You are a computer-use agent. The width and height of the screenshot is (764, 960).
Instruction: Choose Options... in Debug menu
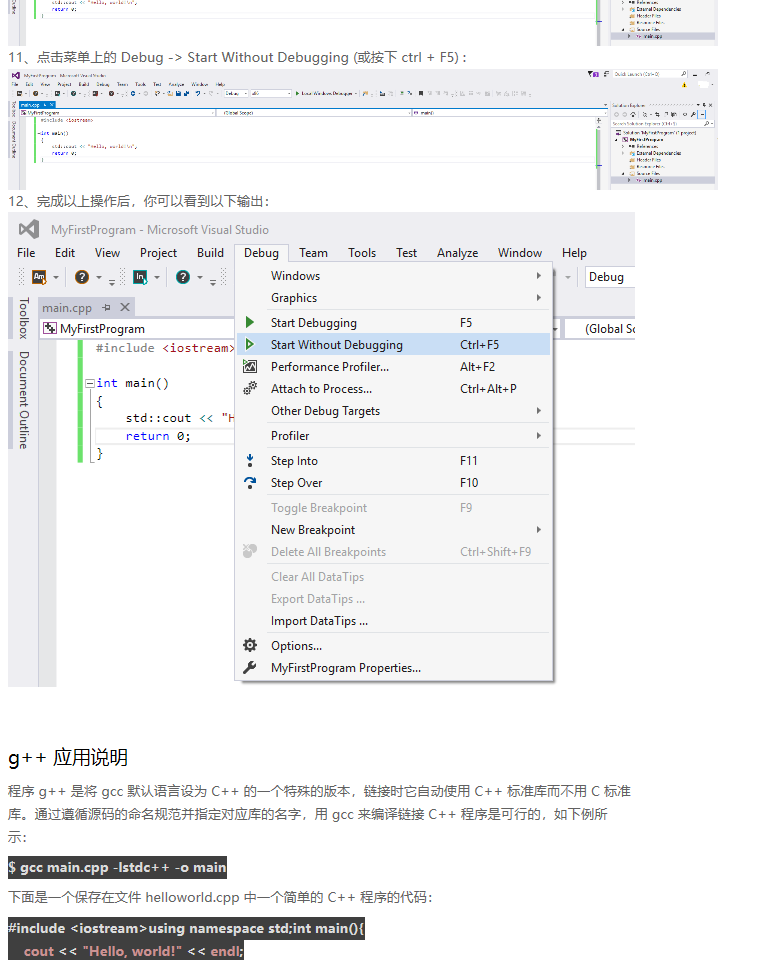coord(394,645)
